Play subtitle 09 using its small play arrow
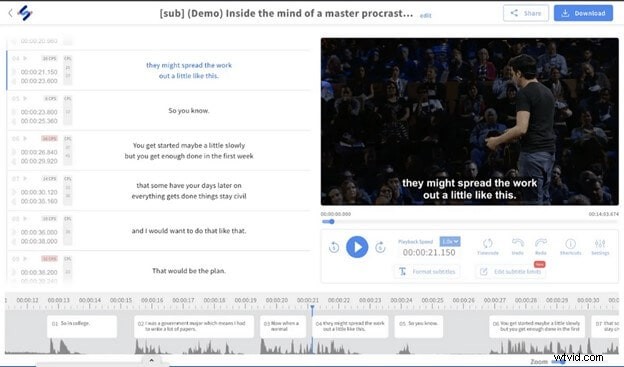This screenshot has width=624, height=367. 25,259
